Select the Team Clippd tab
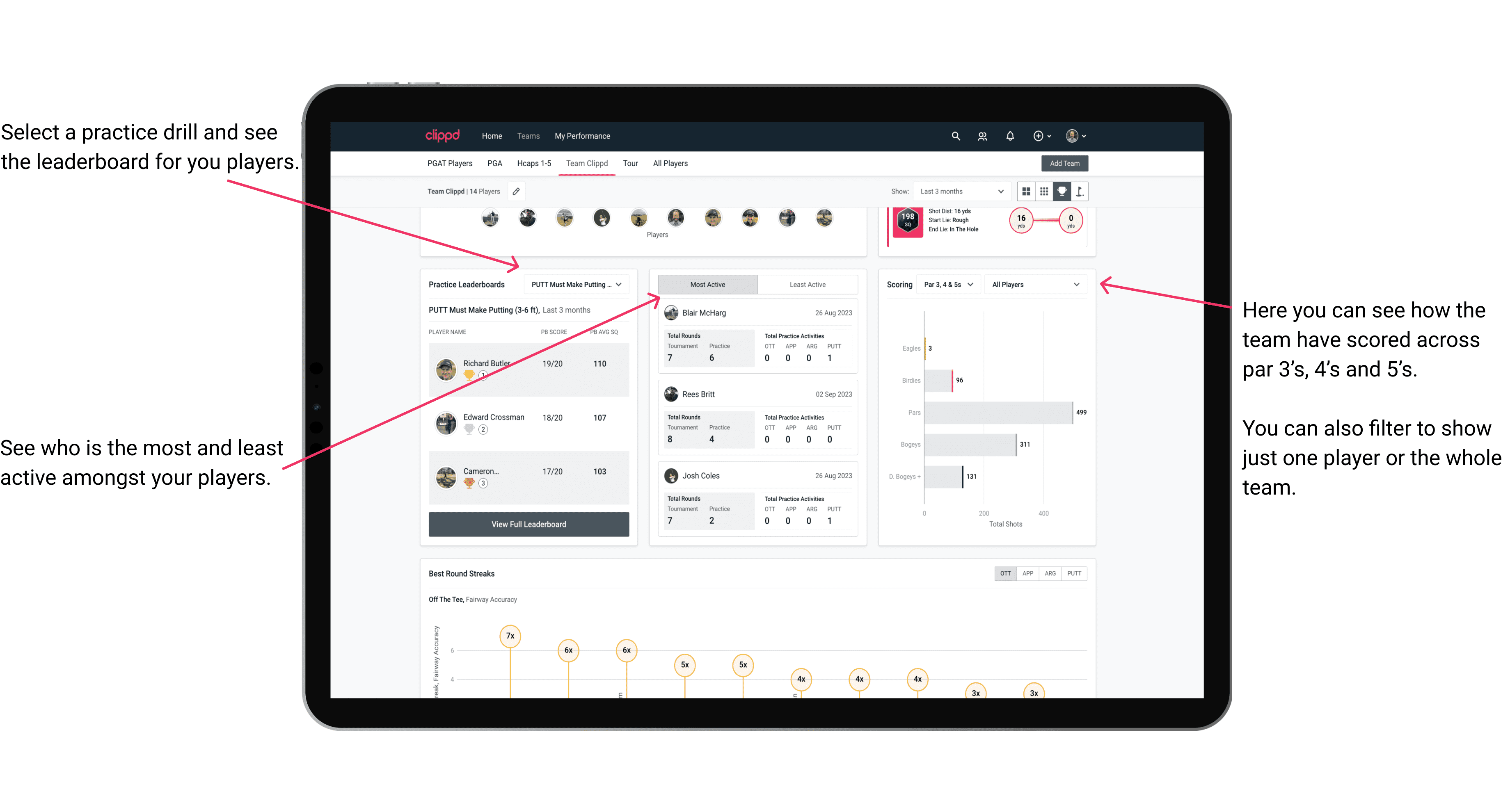1510x812 pixels. 587,163
